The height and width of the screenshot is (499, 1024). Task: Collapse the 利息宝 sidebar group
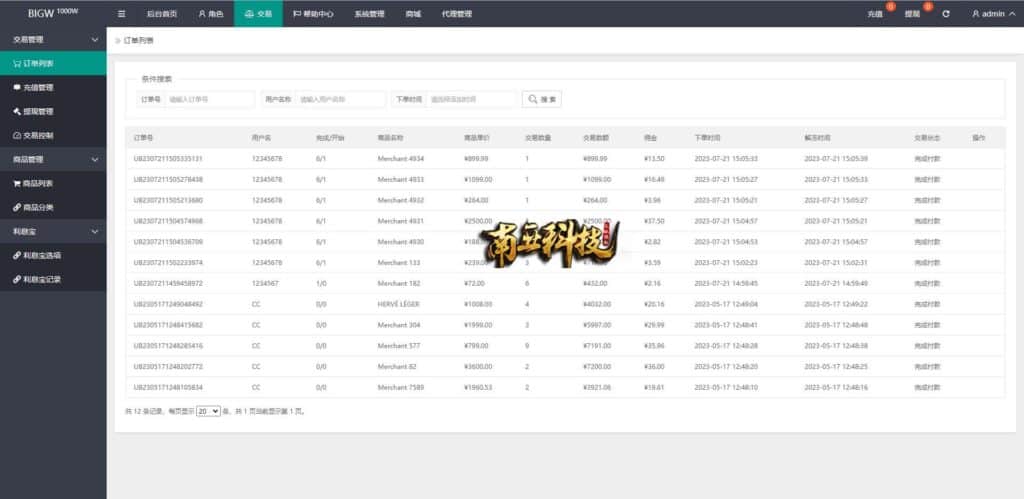click(x=53, y=231)
